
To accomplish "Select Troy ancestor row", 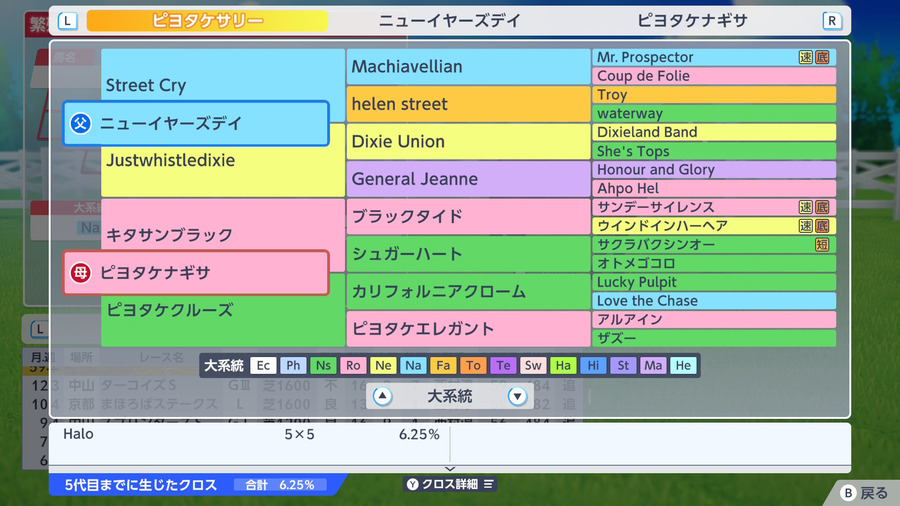I will tap(714, 95).
